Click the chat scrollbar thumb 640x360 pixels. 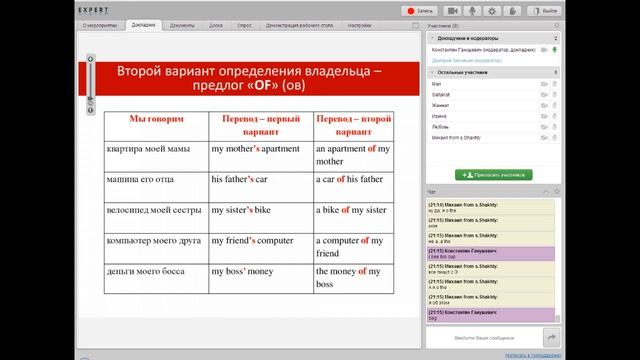point(558,318)
